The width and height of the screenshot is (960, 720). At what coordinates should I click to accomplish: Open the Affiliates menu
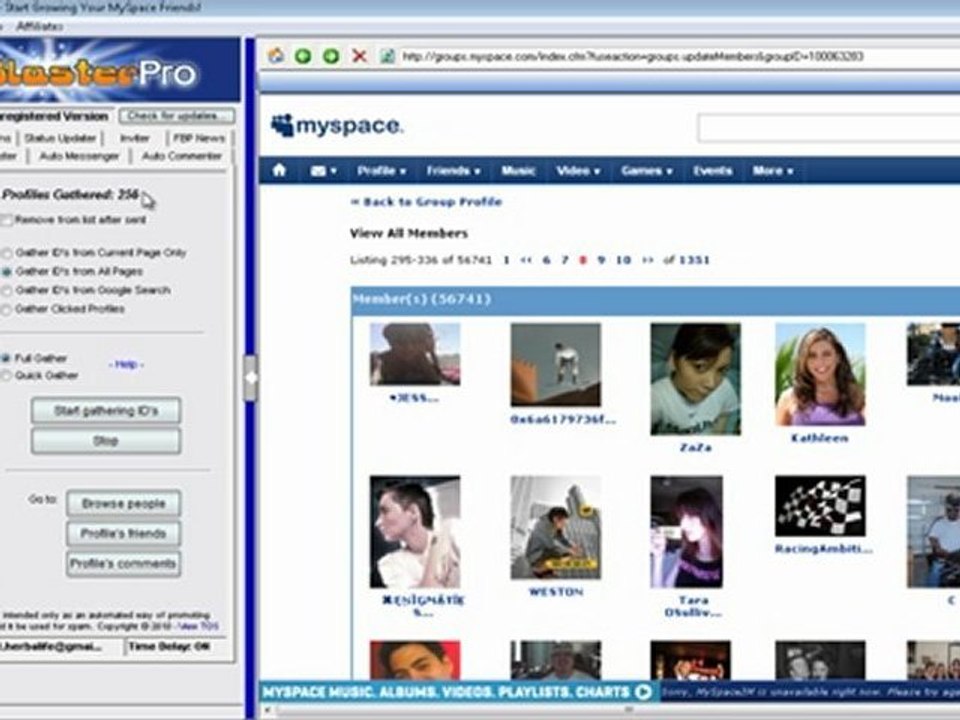39,26
